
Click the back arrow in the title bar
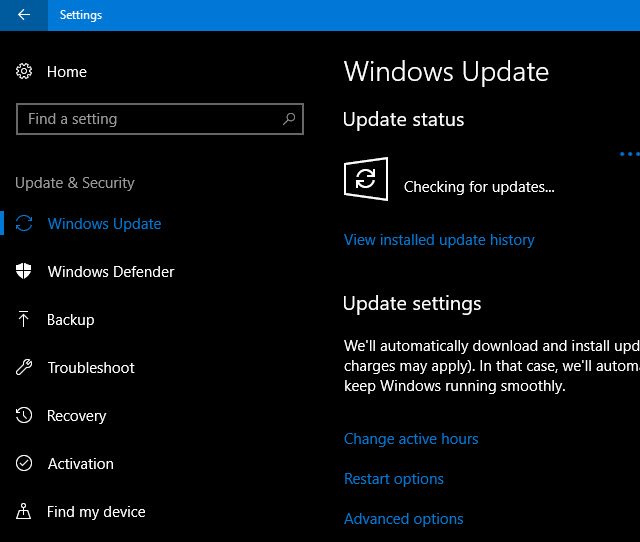pyautogui.click(x=24, y=15)
